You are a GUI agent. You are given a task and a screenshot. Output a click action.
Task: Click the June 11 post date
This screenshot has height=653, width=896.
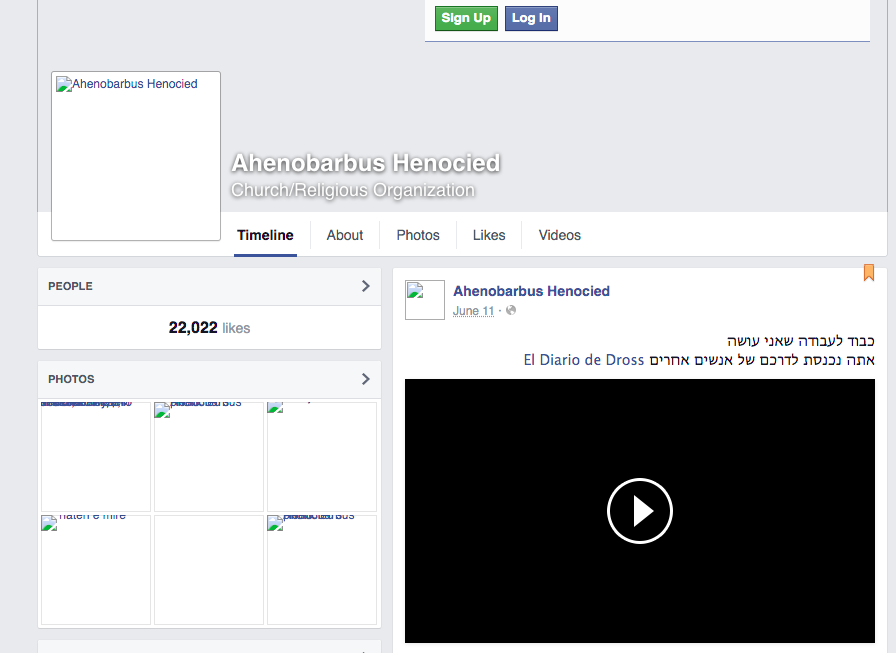tap(473, 311)
